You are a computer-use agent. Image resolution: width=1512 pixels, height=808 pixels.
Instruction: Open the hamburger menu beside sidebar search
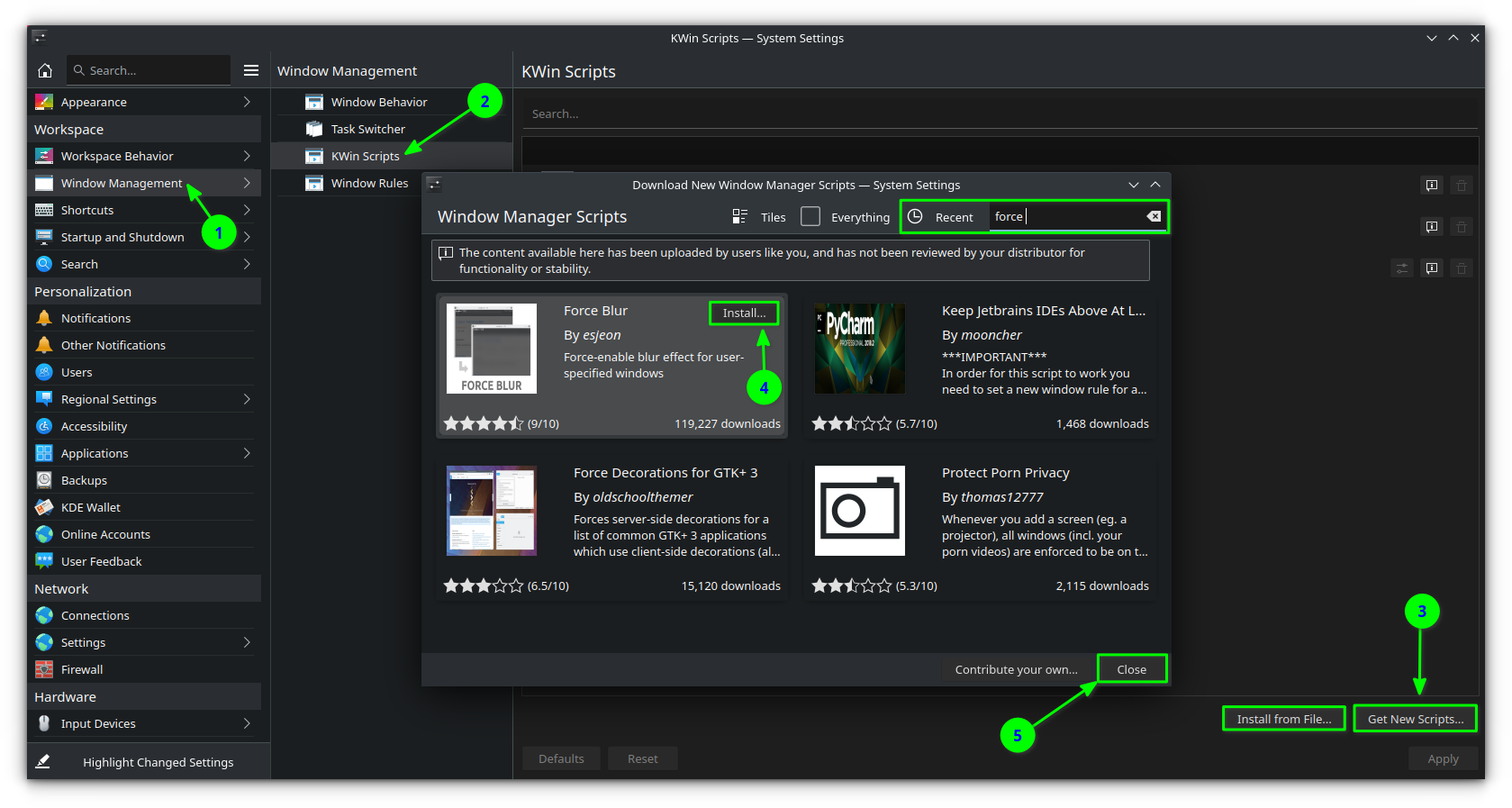[251, 70]
